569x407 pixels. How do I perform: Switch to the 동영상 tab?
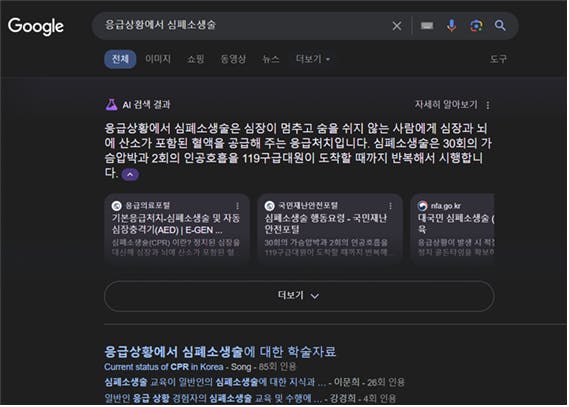[233, 59]
